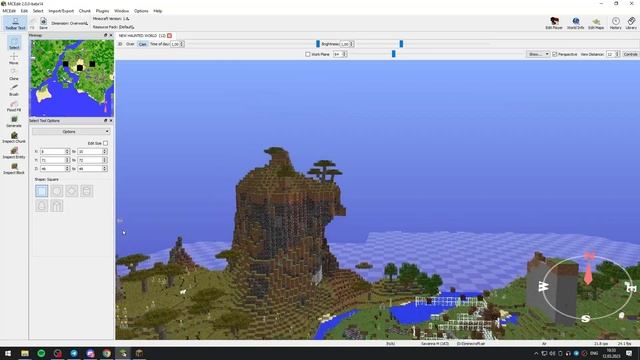
Task: Open the Edit menu
Action: (x=24, y=11)
